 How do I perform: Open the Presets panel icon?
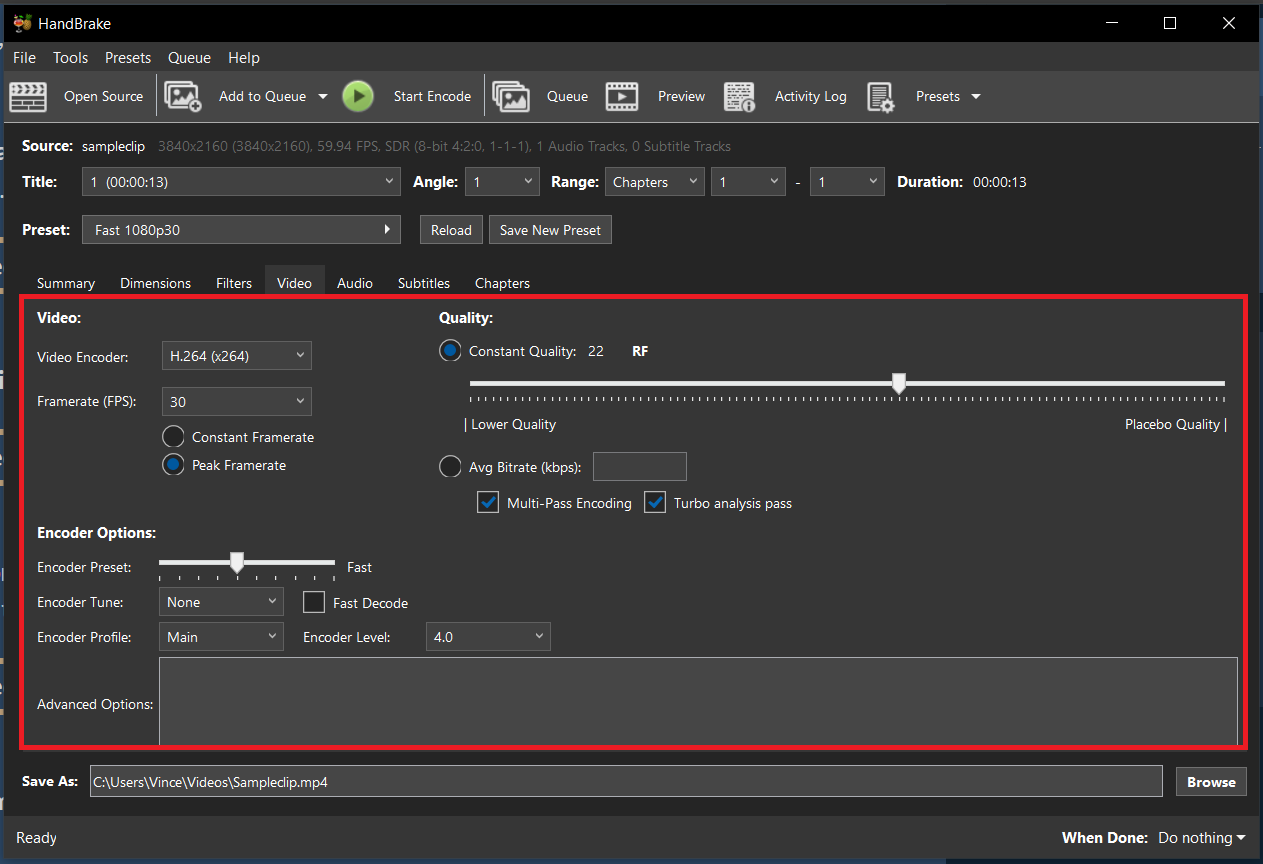click(881, 96)
